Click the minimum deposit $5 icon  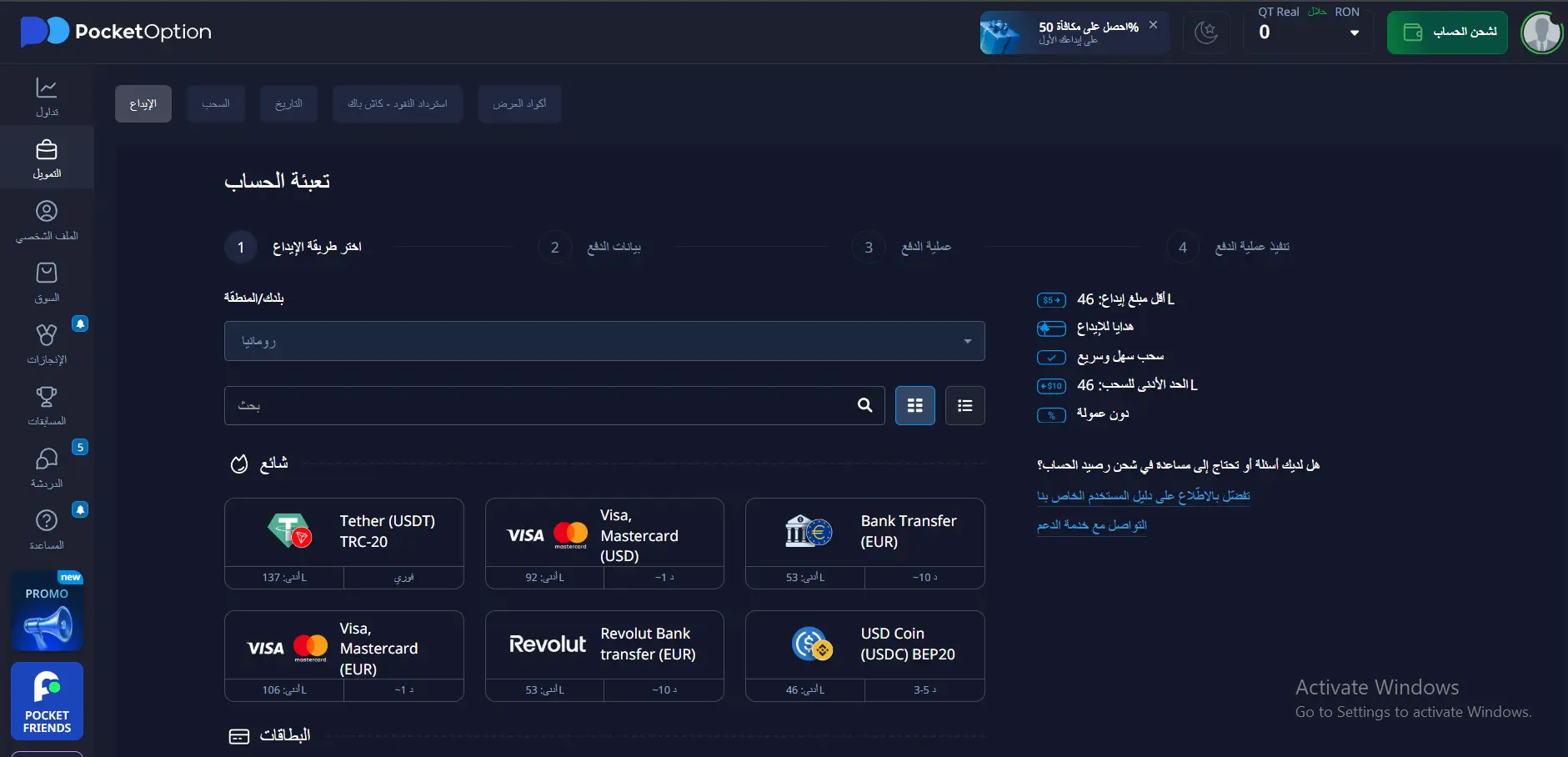click(1051, 300)
